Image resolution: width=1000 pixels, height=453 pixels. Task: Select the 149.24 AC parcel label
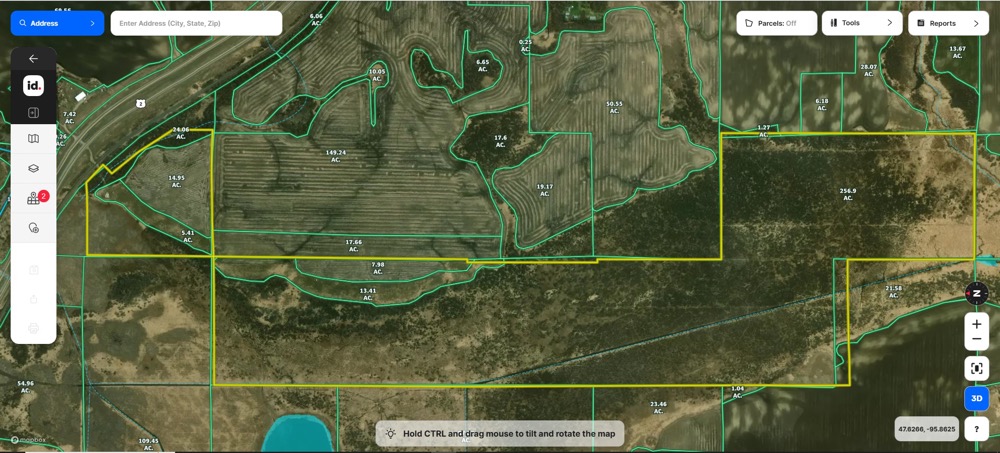(x=336, y=156)
